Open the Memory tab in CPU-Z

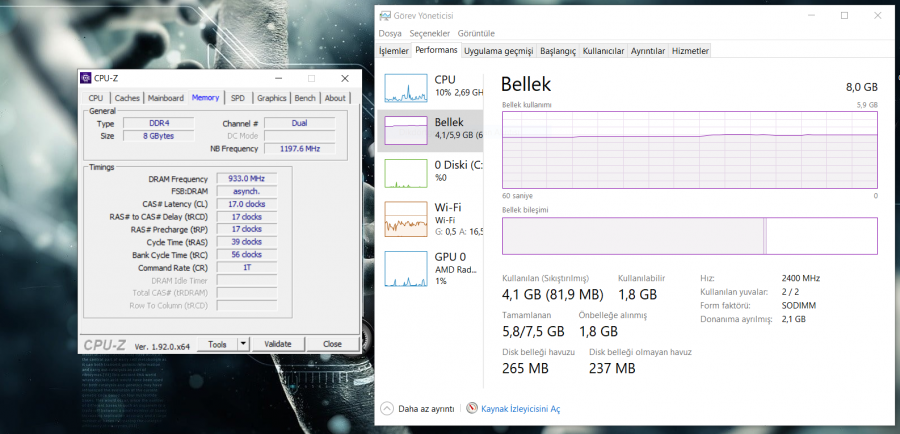205,97
